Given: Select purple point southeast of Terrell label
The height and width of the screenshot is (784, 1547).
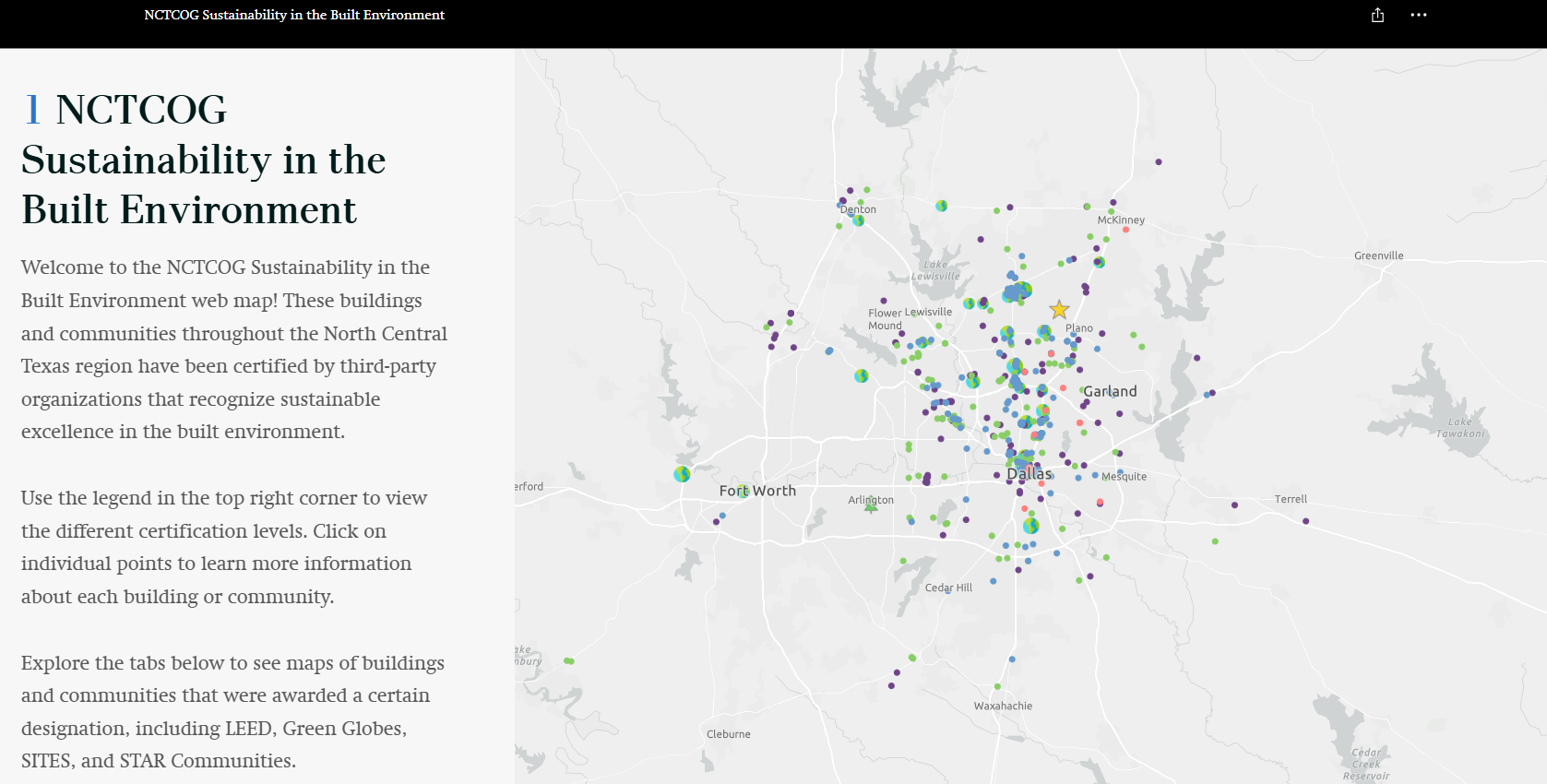Looking at the screenshot, I should 1305,521.
